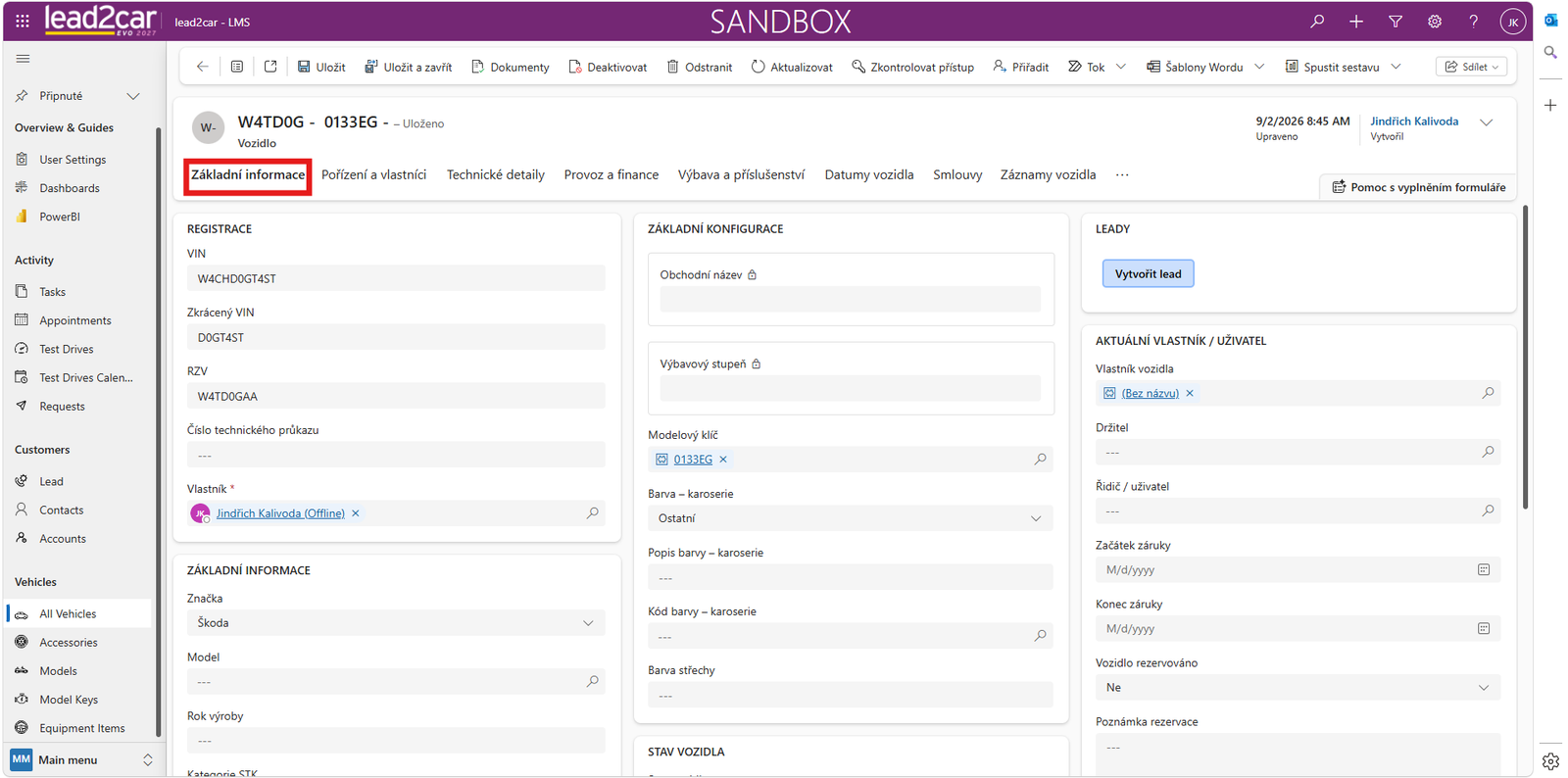This screenshot has width=1568, height=778.
Task: Click the search magnifier in top bar
Action: click(x=1317, y=21)
